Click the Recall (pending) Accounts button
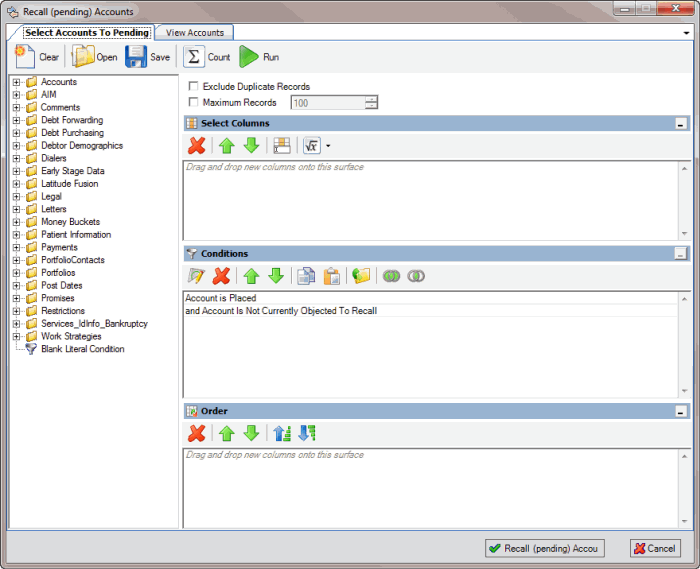The height and width of the screenshot is (569, 700). click(x=545, y=548)
